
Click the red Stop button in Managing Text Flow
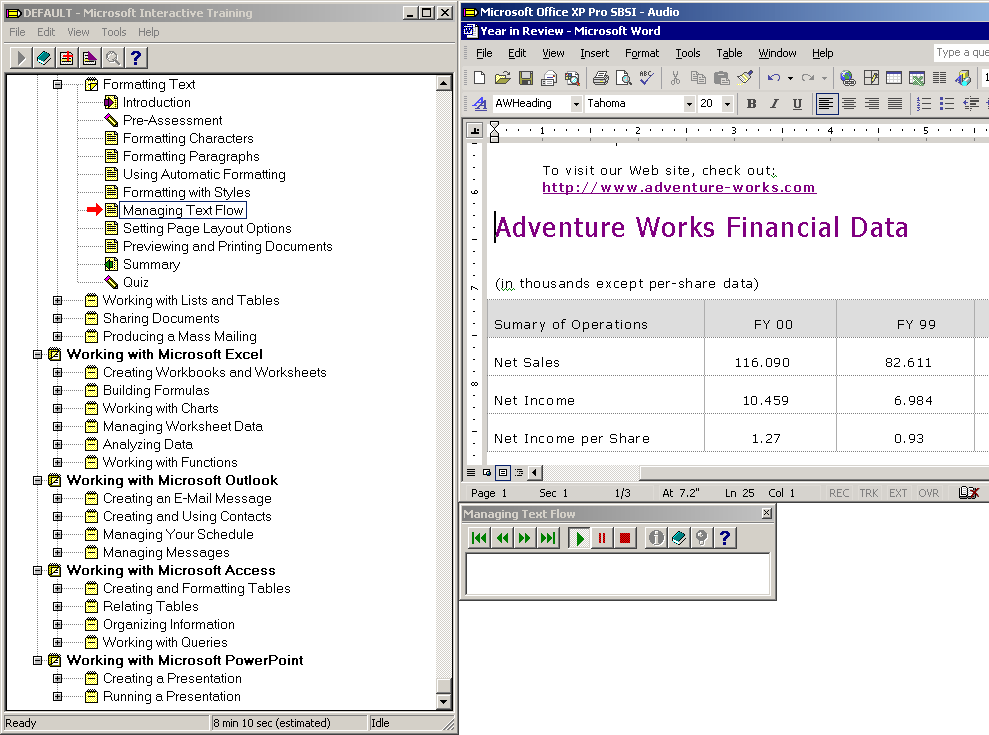624,538
